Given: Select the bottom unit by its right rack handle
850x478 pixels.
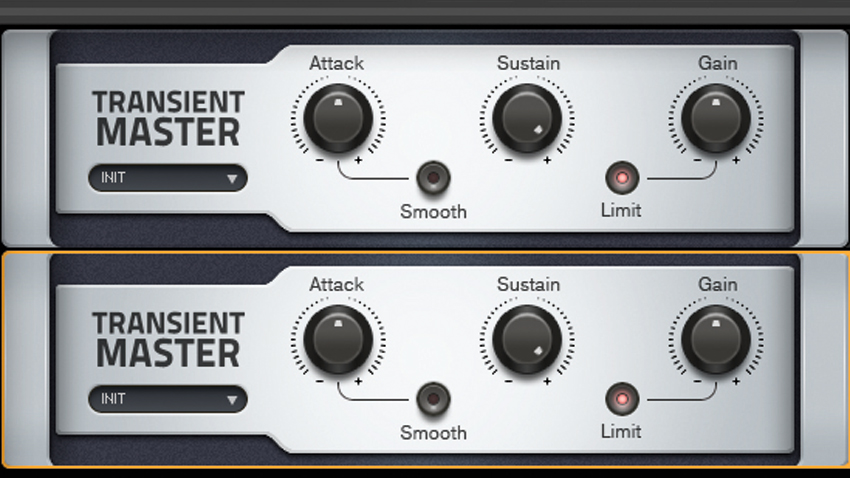Looking at the screenshot, I should (x=825, y=359).
